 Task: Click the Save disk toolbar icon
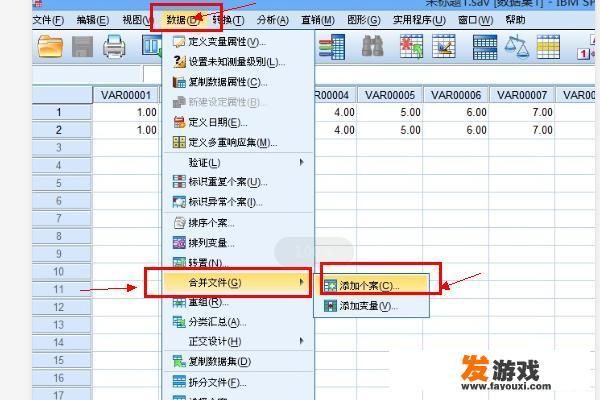[x=82, y=47]
